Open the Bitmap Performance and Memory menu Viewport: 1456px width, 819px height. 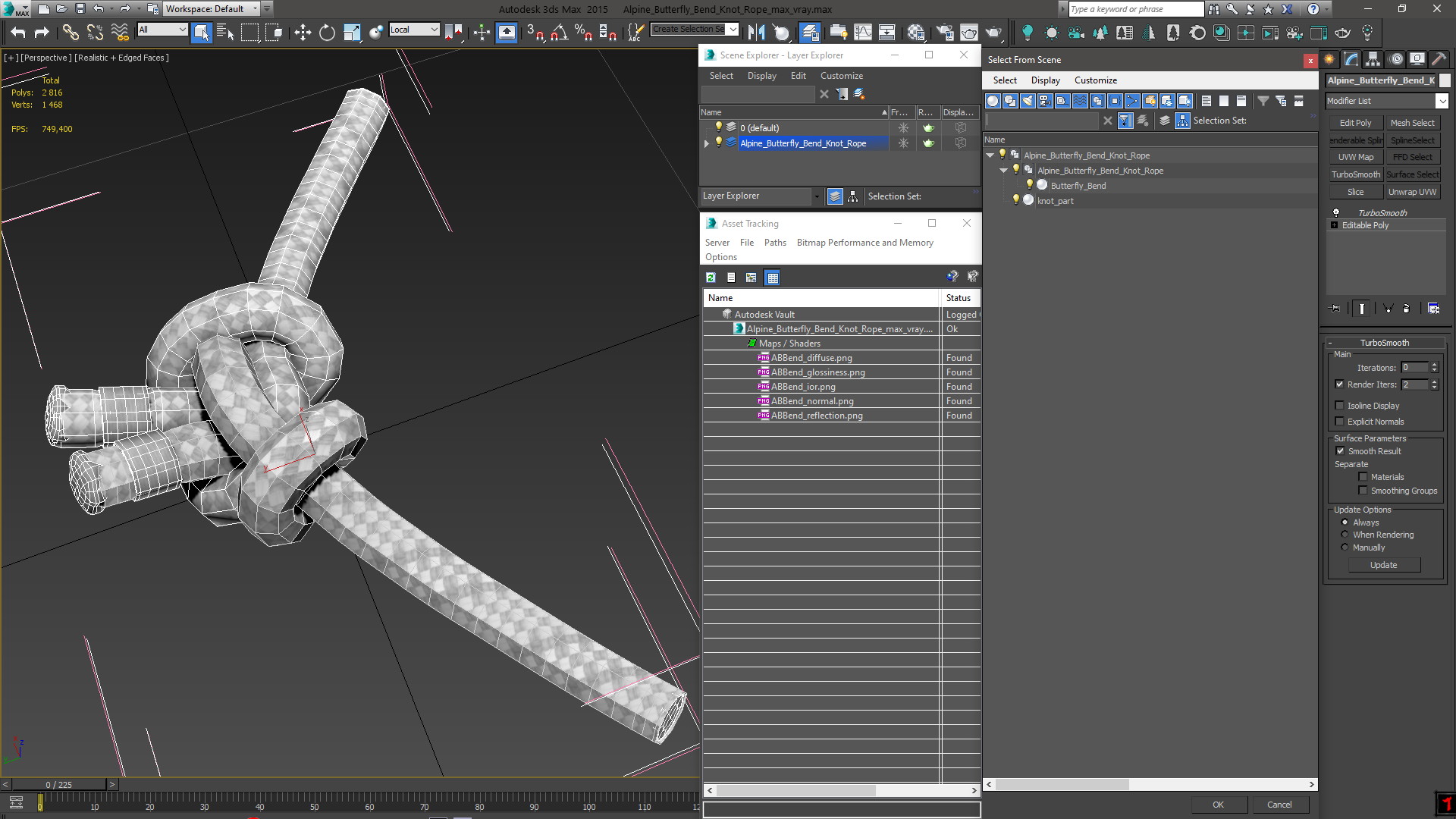point(864,243)
